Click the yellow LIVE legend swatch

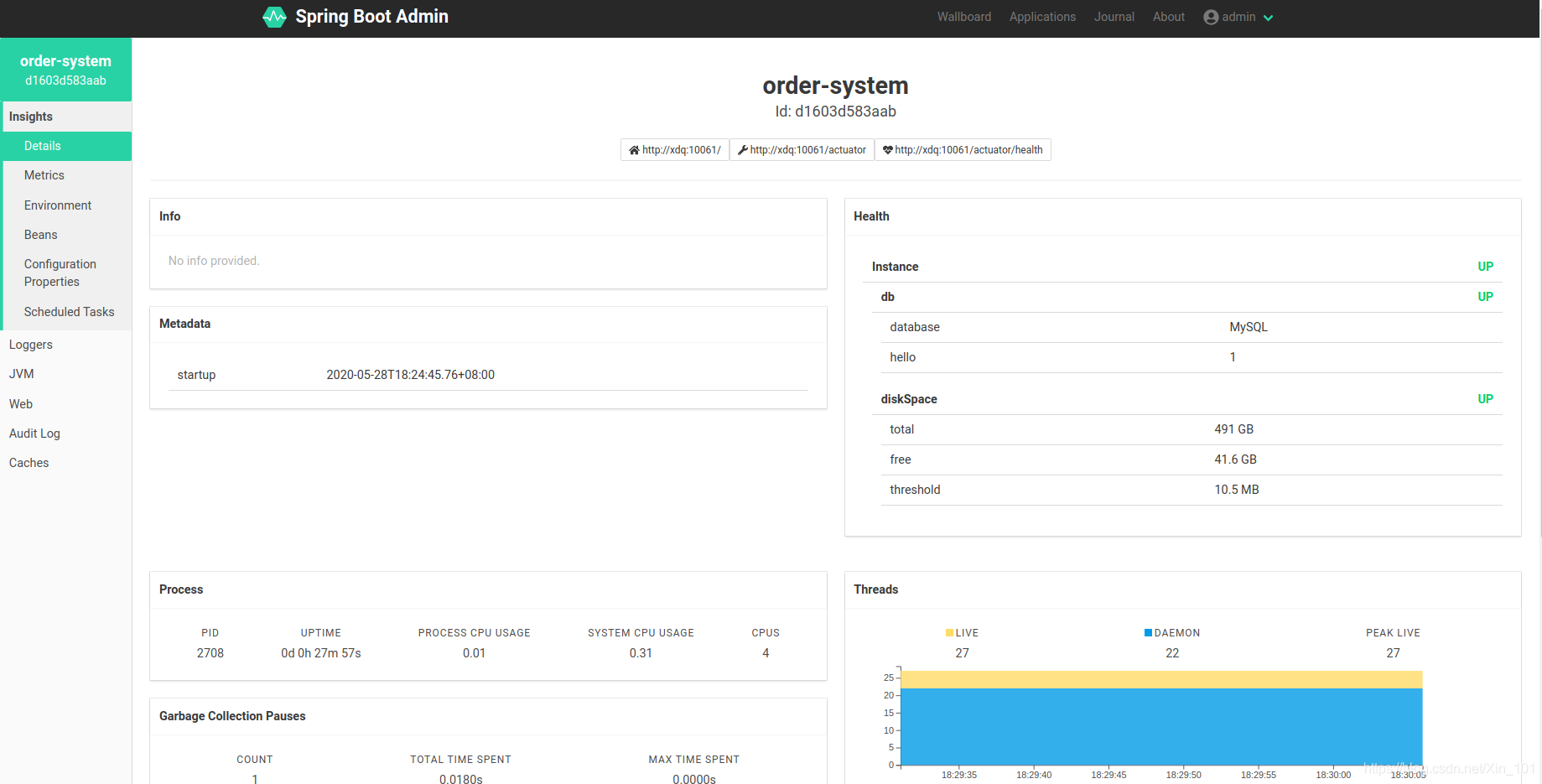tap(949, 633)
